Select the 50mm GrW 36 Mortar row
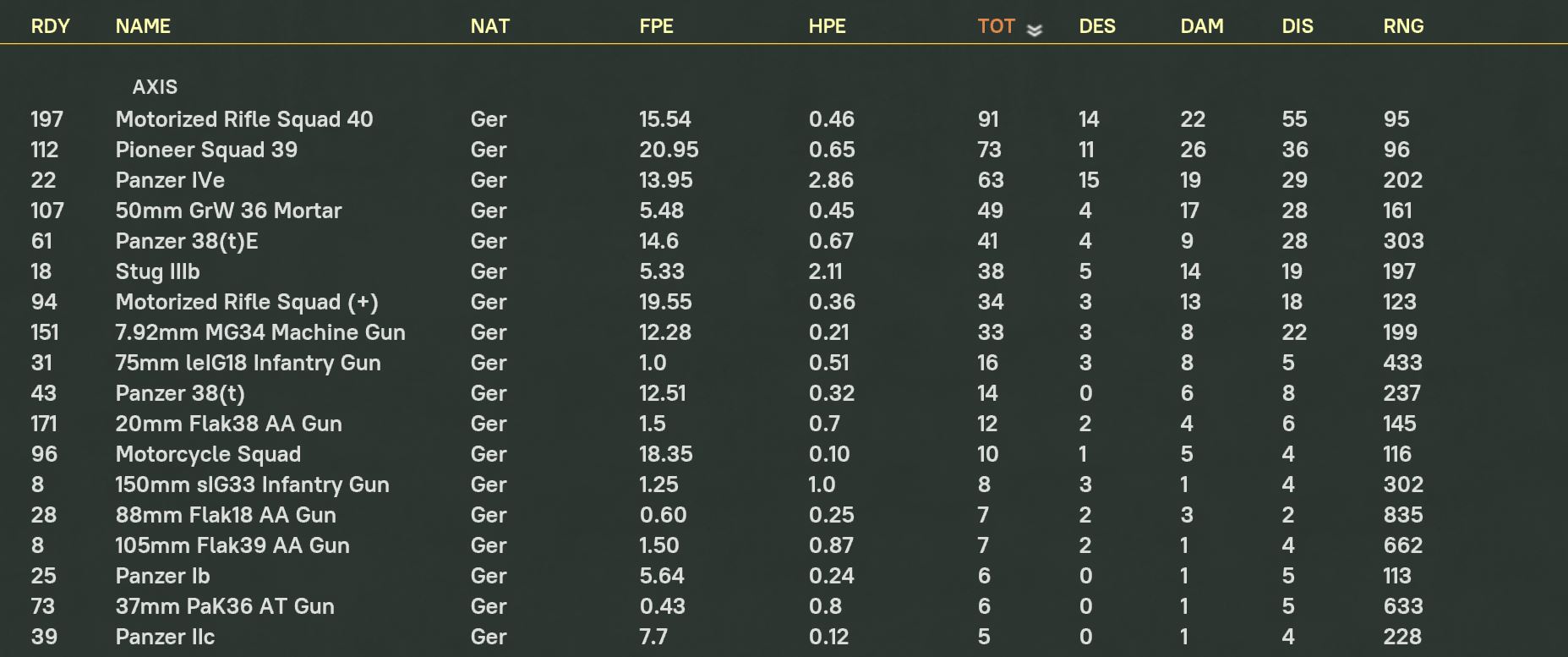The width and height of the screenshot is (1568, 657). coord(784,211)
